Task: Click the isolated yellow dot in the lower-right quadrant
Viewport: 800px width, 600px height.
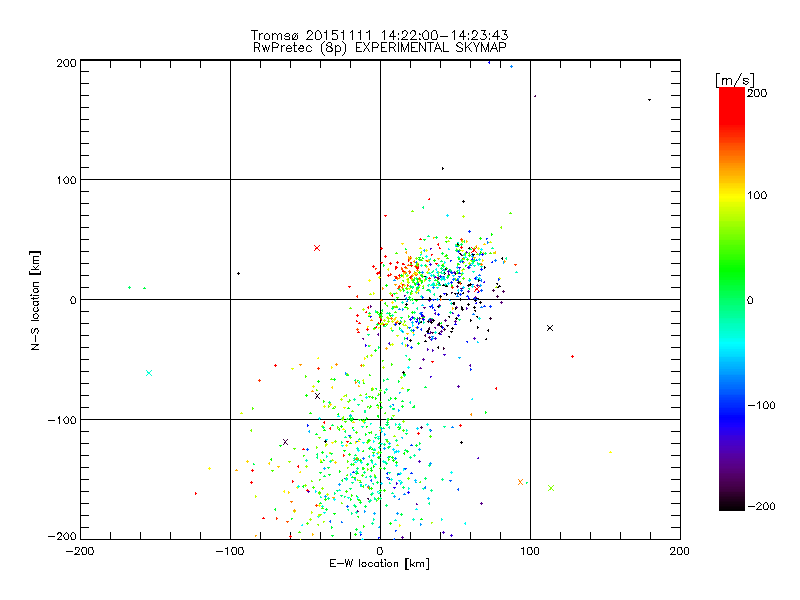Action: coord(610,452)
